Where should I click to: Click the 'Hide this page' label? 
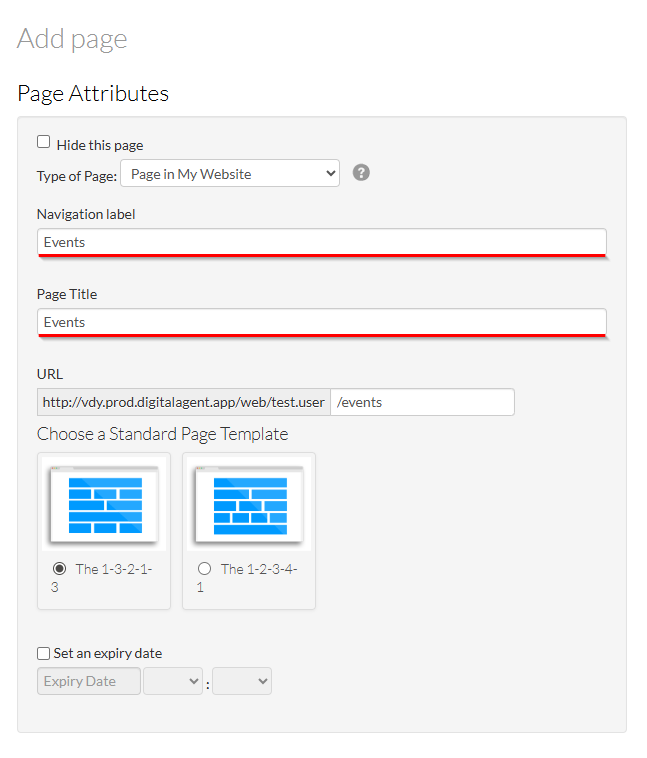pos(100,145)
